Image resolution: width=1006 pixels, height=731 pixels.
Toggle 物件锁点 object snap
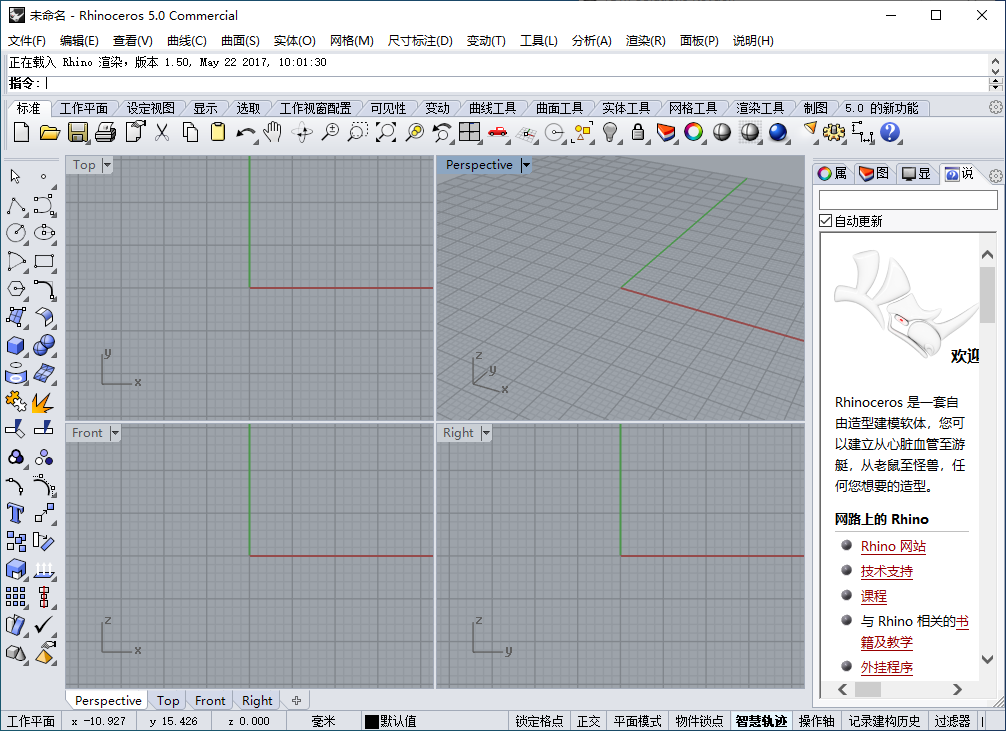coord(699,721)
